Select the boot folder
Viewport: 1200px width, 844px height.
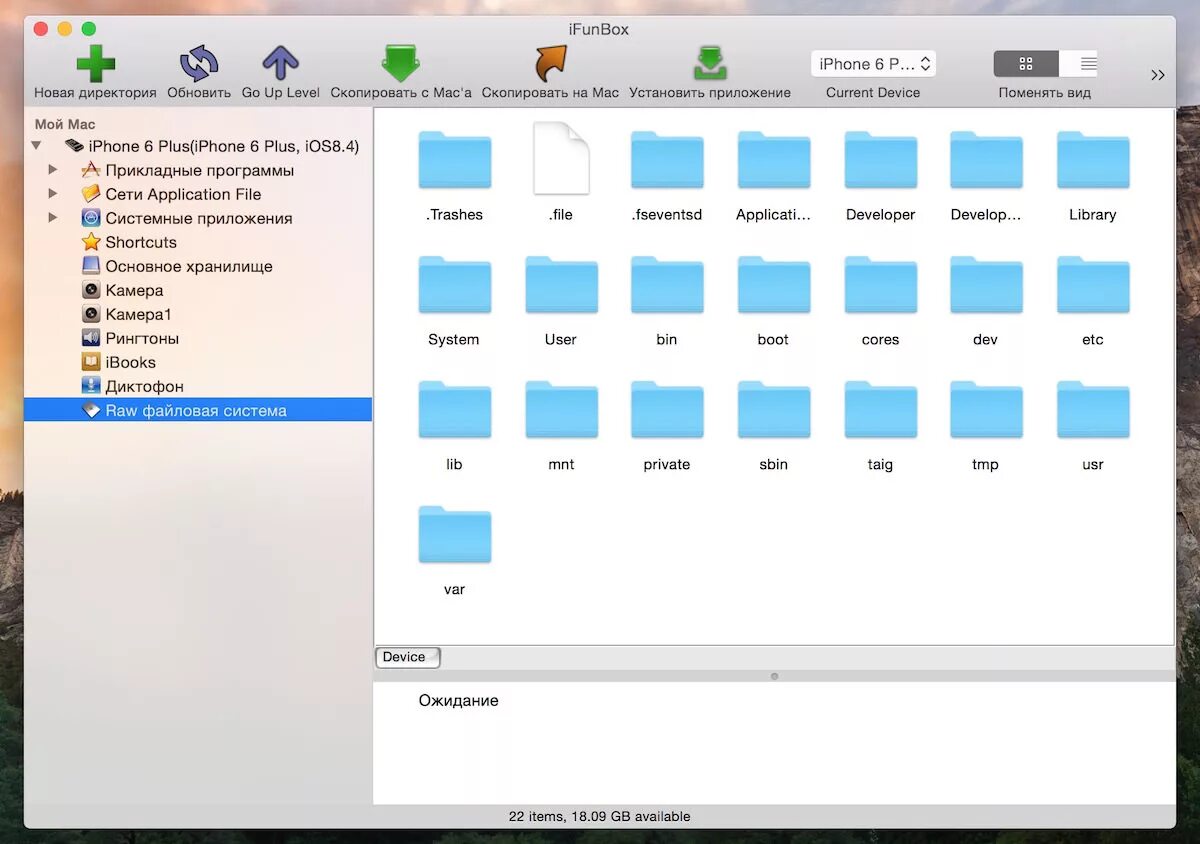774,285
